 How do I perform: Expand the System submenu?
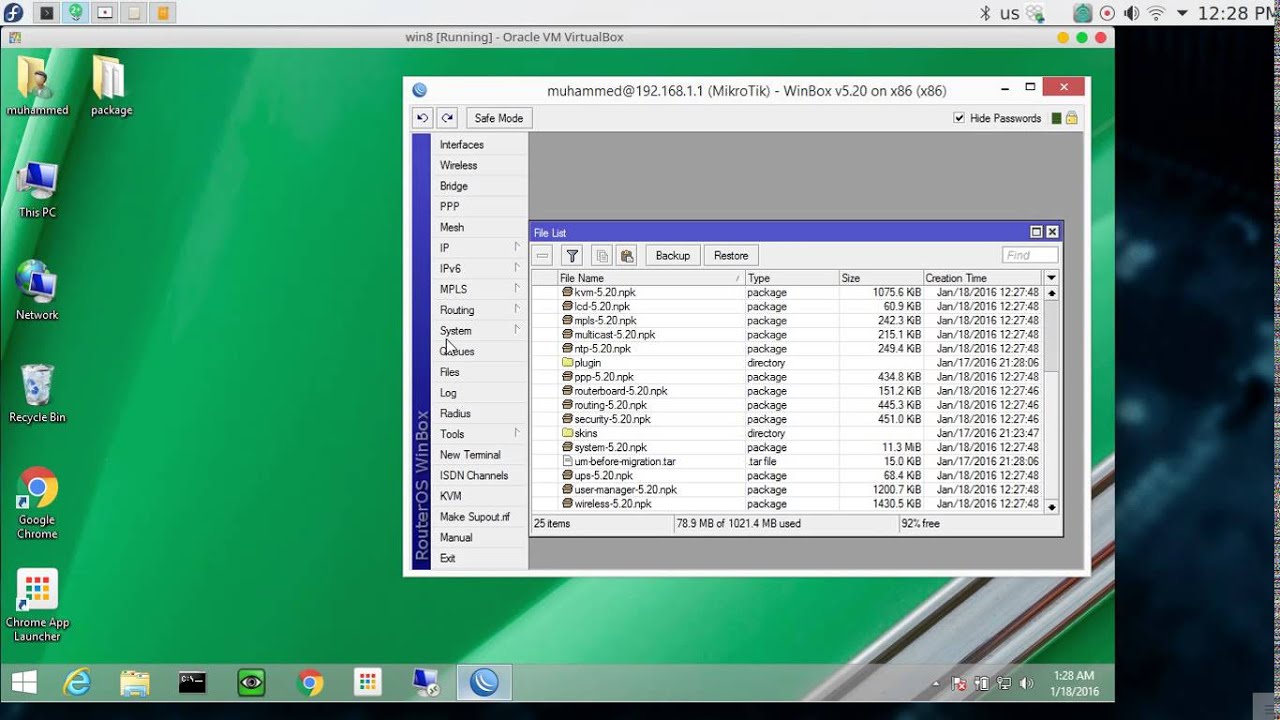[517, 330]
